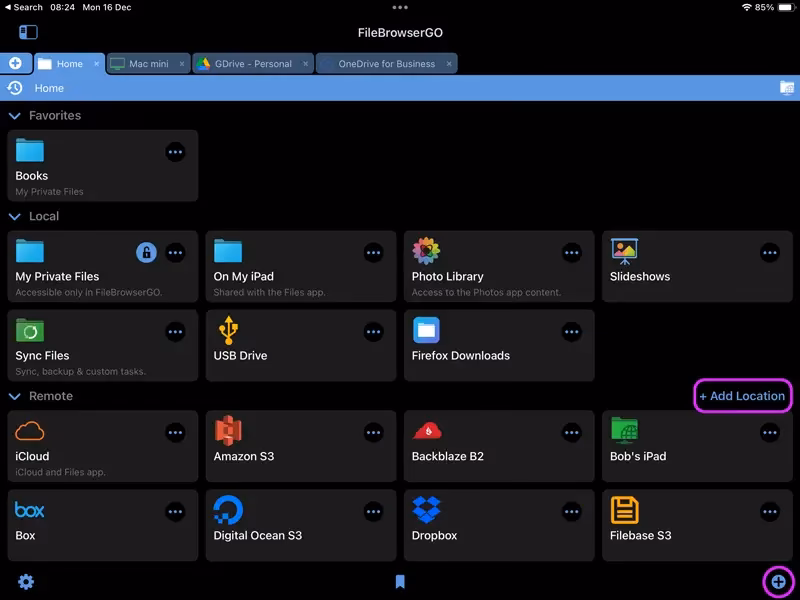Tap the circled plus add button

point(778,581)
